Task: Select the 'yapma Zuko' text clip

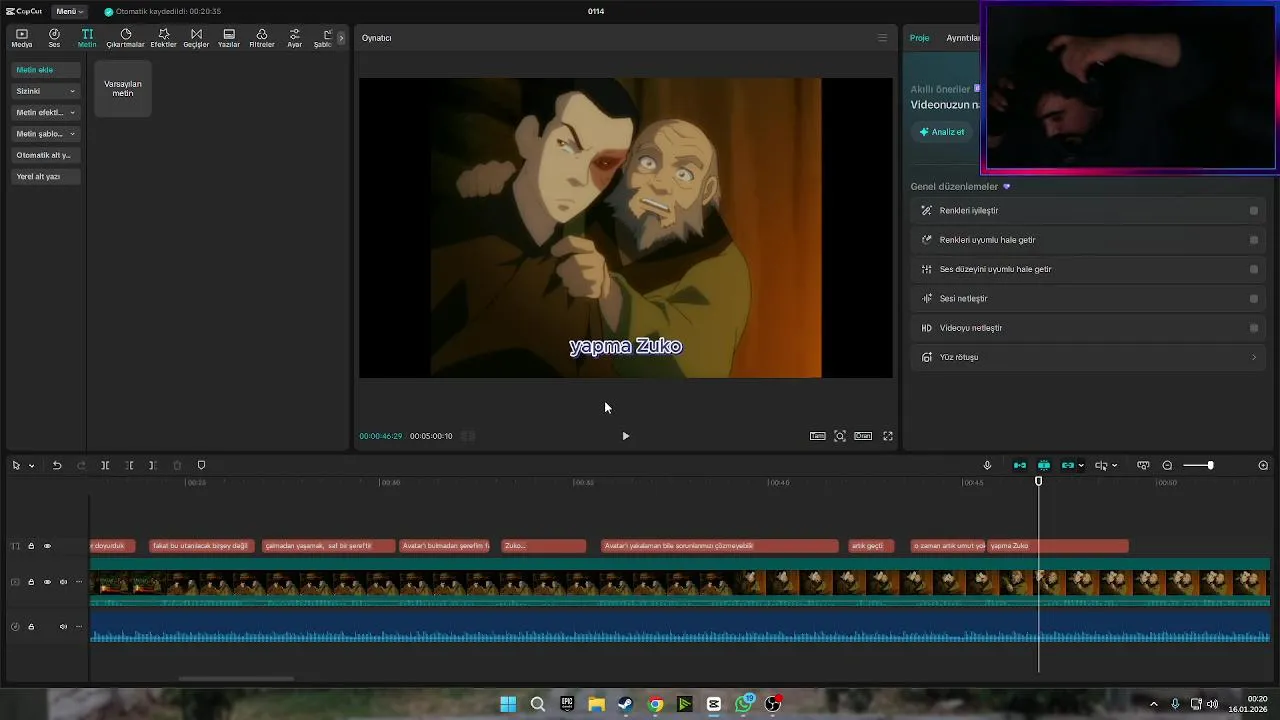Action: point(1058,546)
